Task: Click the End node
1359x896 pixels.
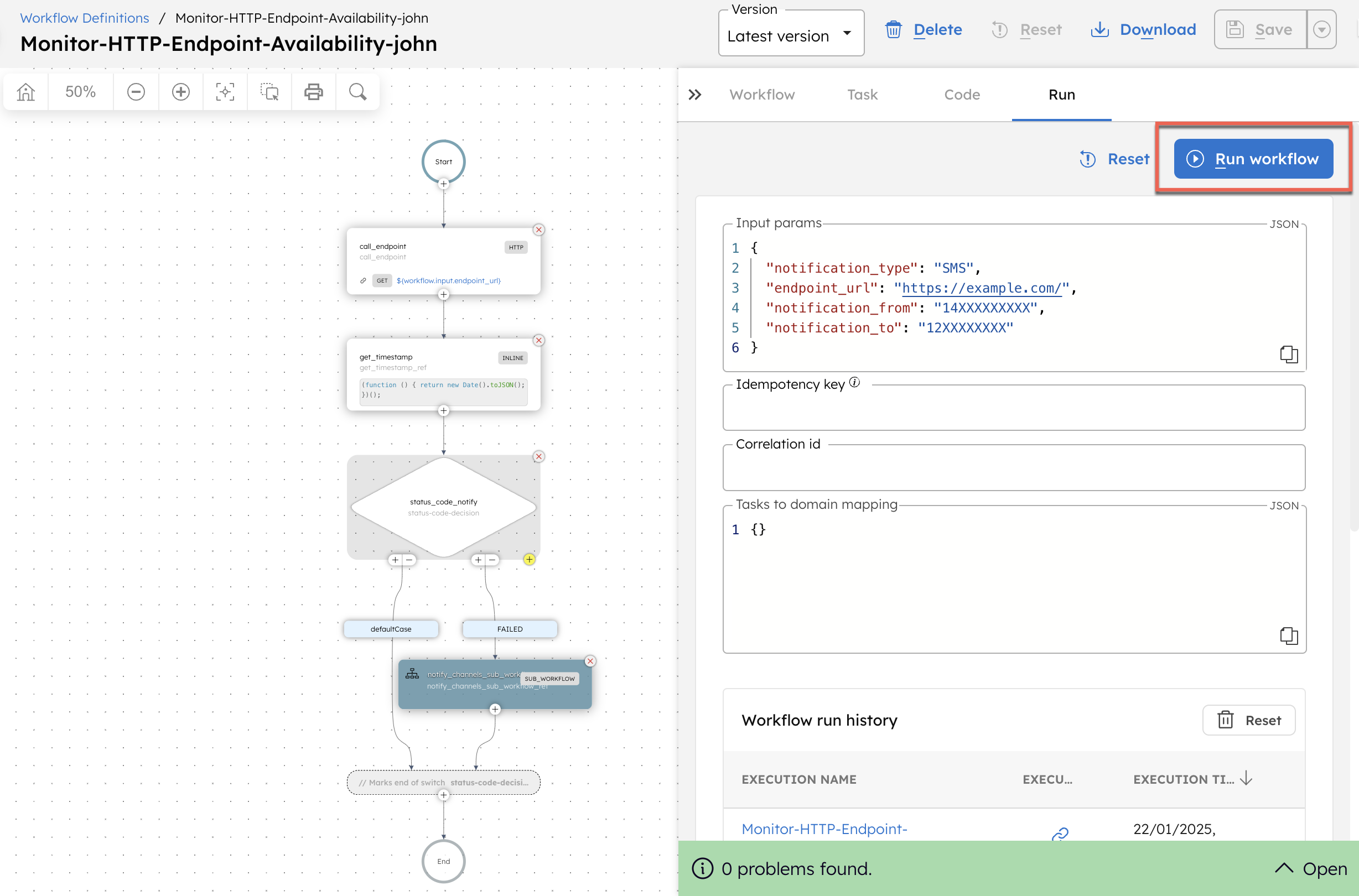Action: [444, 862]
